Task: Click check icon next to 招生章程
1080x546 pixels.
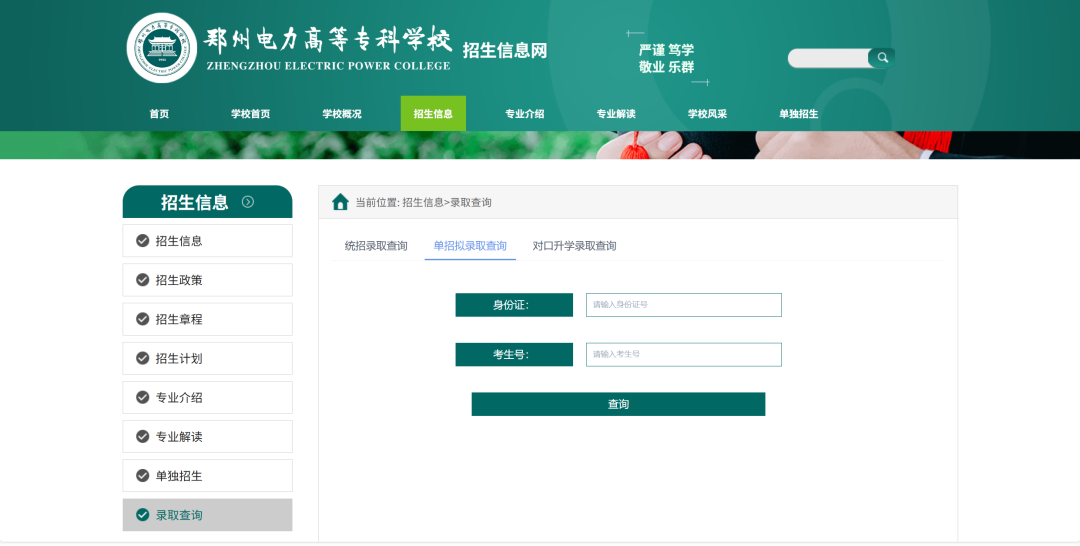Action: pyautogui.click(x=142, y=319)
